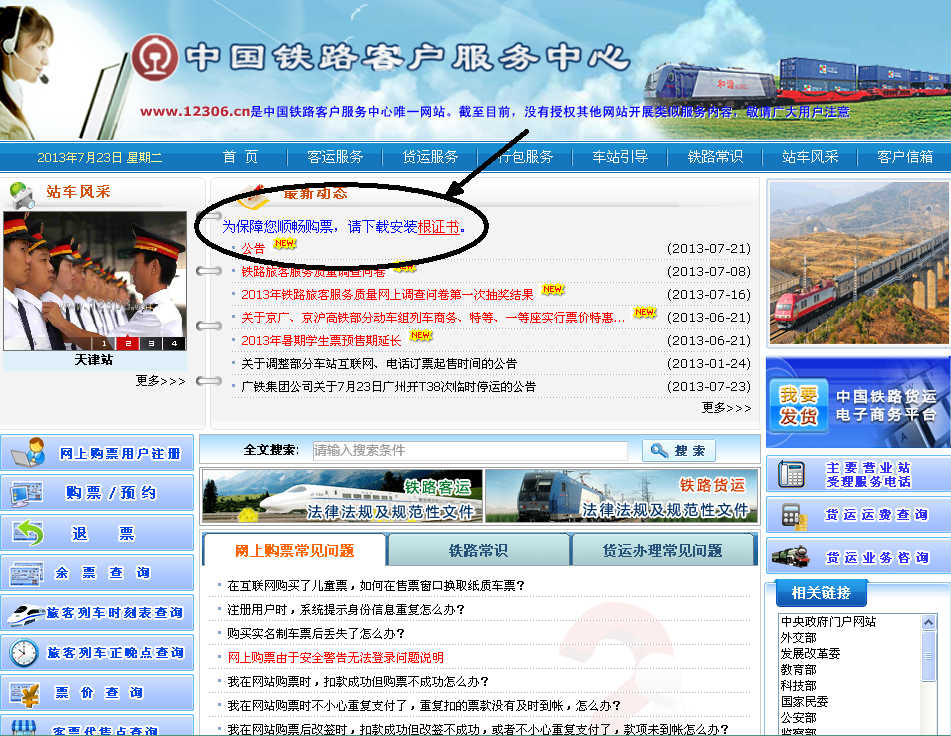Click 货运业务咨询 train icon
The image size is (951, 736).
[x=793, y=557]
